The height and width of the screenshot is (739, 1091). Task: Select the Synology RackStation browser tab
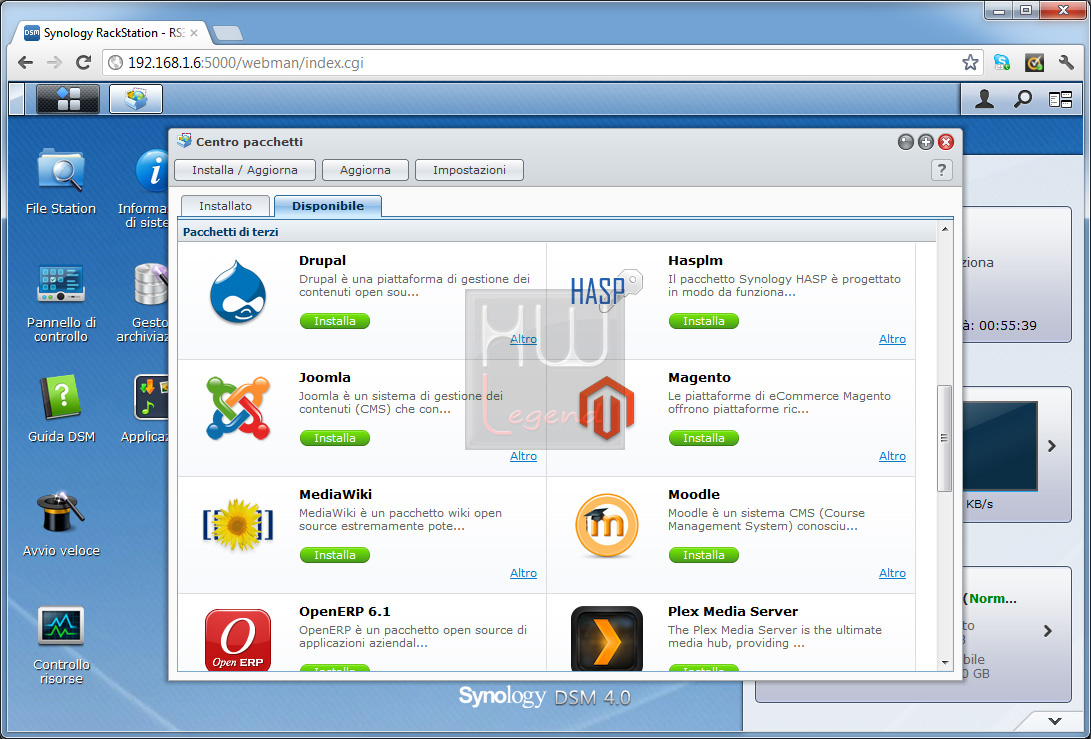(x=111, y=33)
